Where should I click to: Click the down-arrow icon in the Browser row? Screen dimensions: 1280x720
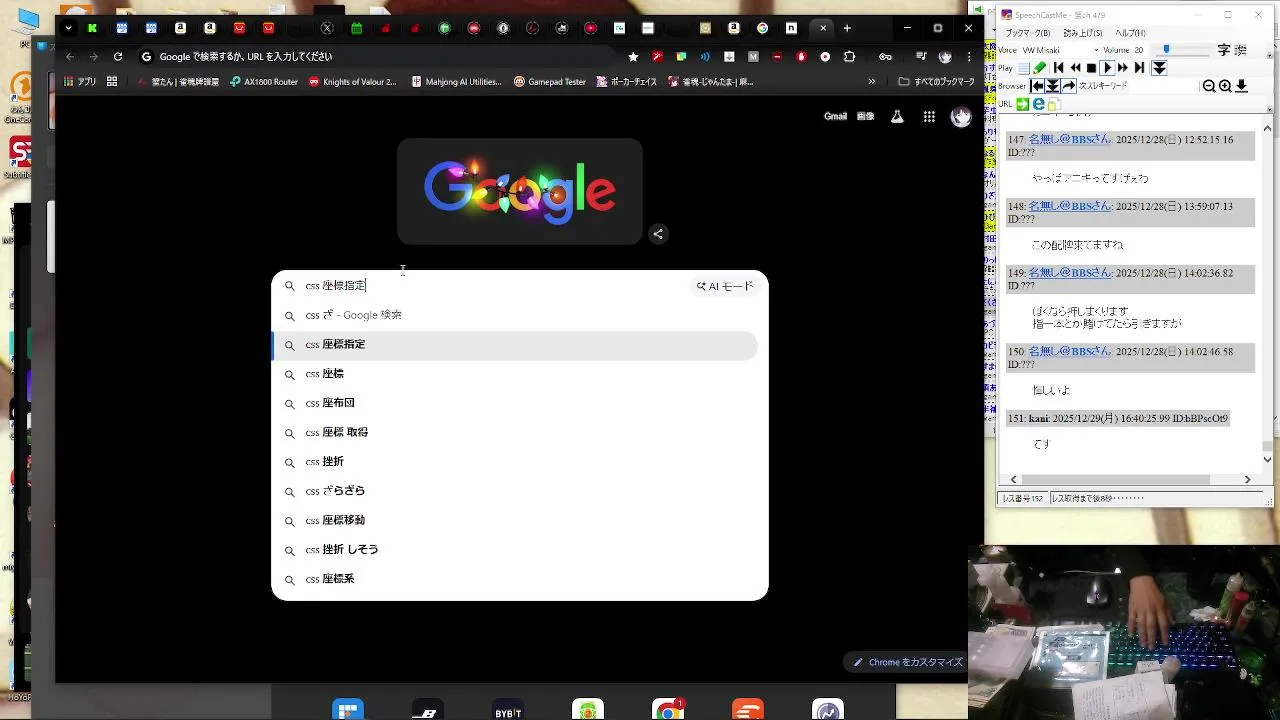click(1053, 86)
